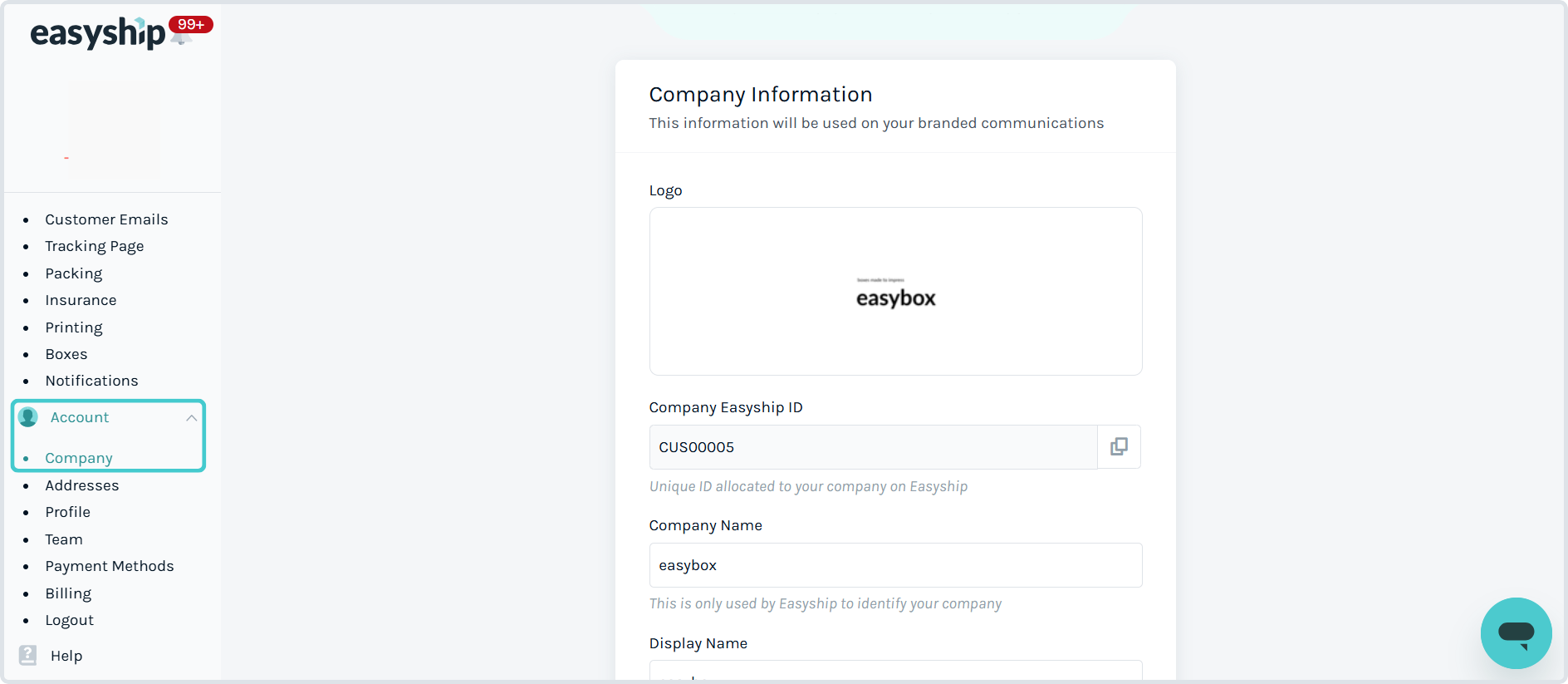Click the Account user icon

click(28, 417)
